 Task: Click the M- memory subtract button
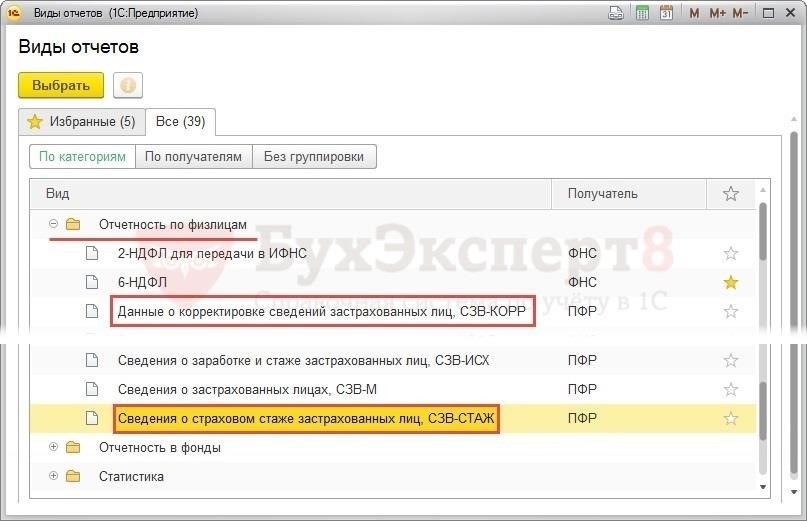click(740, 13)
